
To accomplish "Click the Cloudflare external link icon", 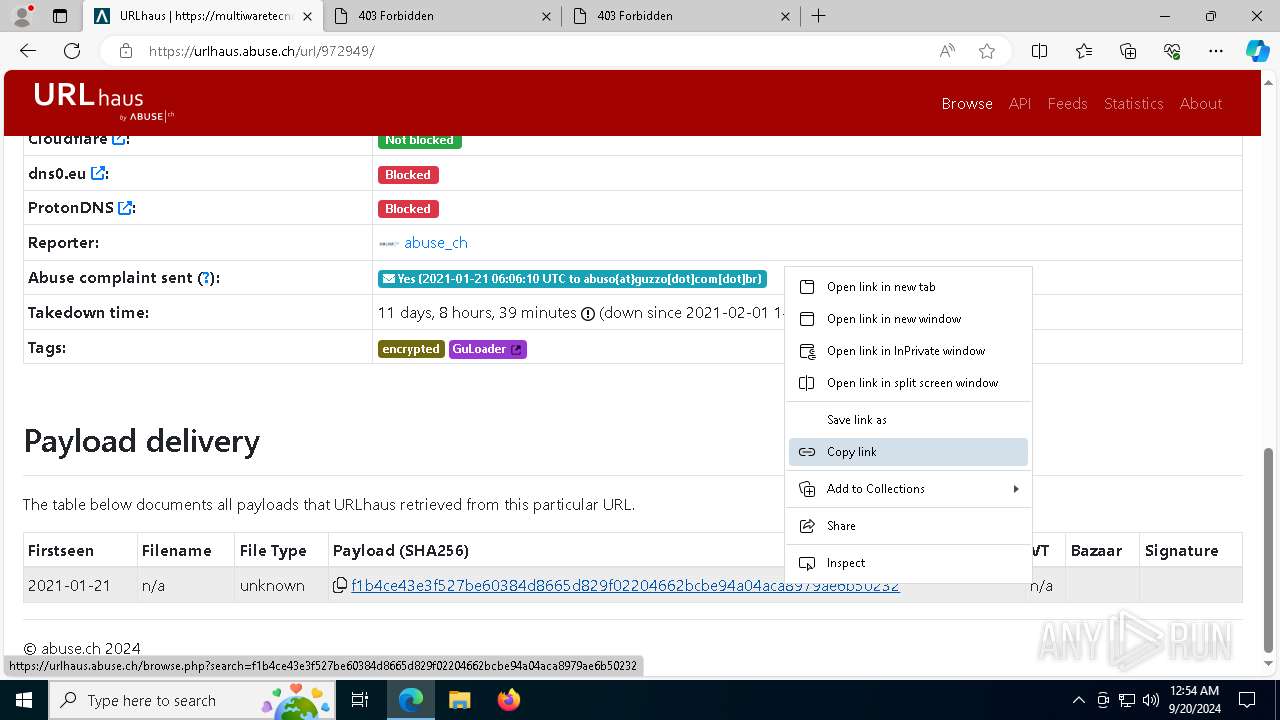I will tap(119, 139).
